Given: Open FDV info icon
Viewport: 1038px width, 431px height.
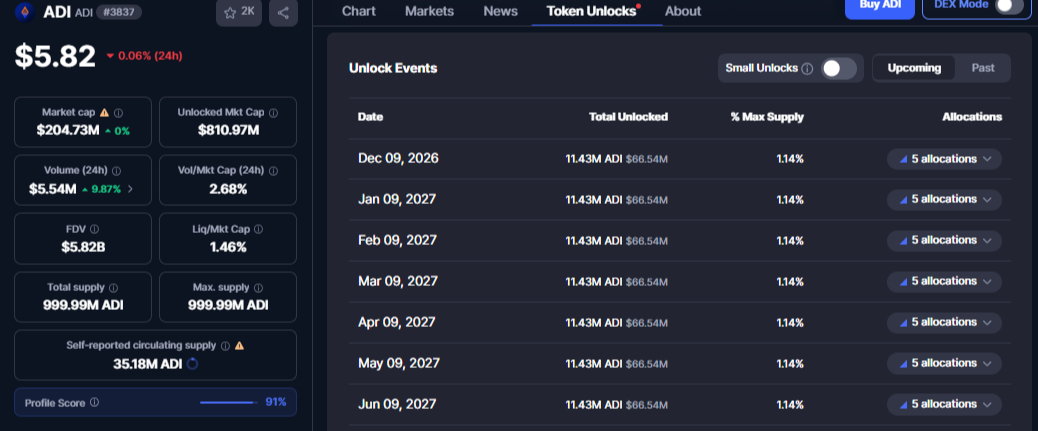Looking at the screenshot, I should click(94, 229).
